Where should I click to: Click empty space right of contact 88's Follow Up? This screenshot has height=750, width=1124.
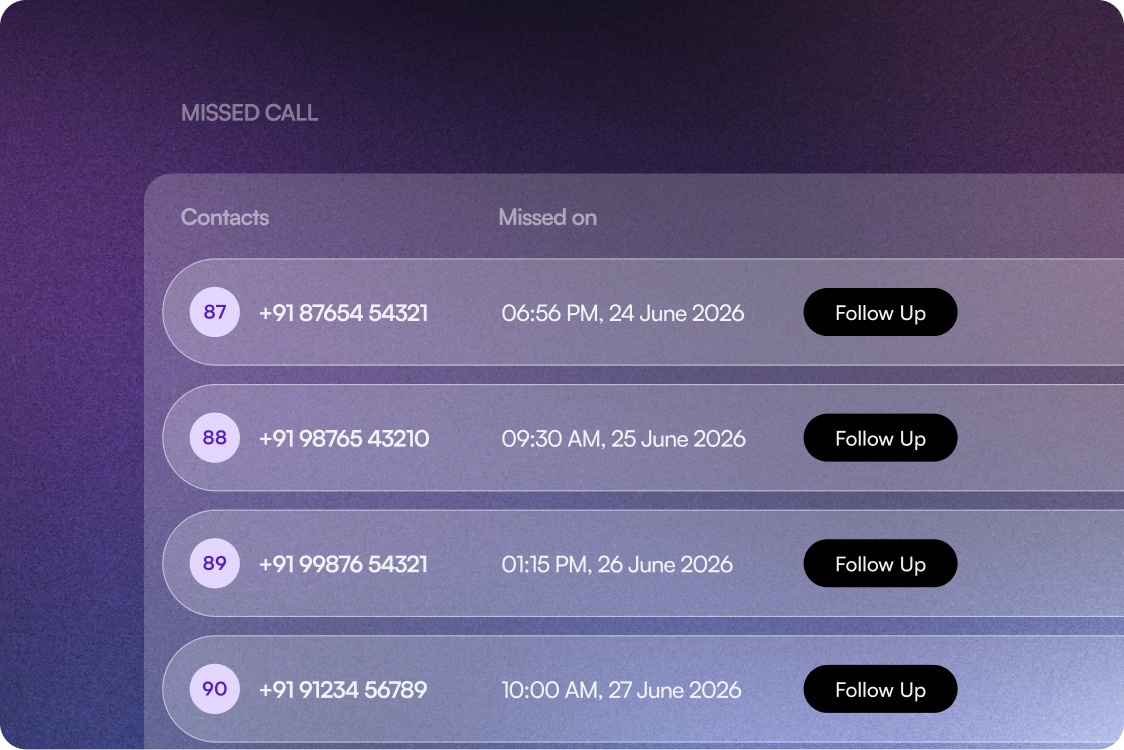tap(1040, 438)
